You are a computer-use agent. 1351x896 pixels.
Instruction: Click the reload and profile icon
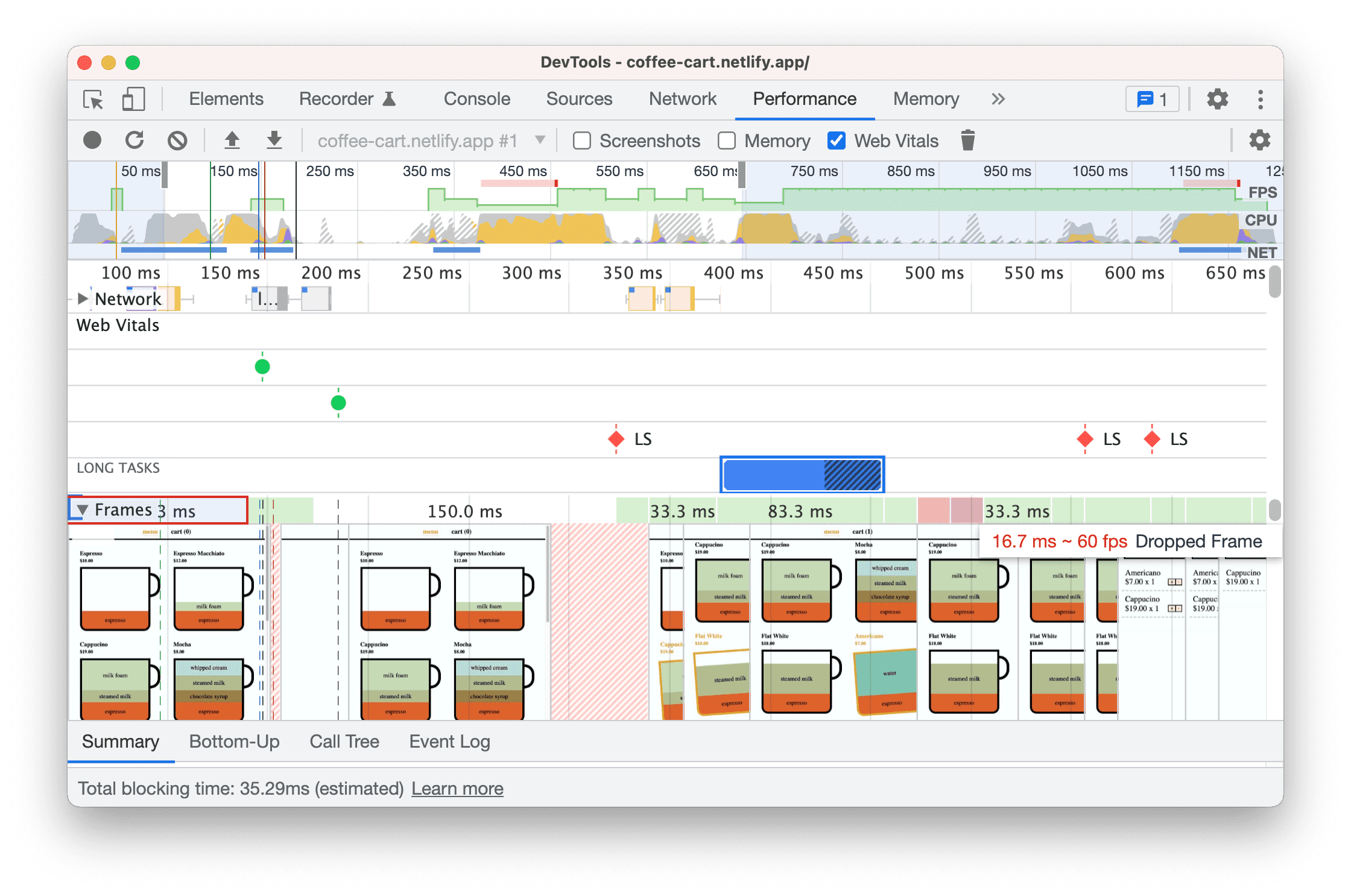tap(134, 140)
